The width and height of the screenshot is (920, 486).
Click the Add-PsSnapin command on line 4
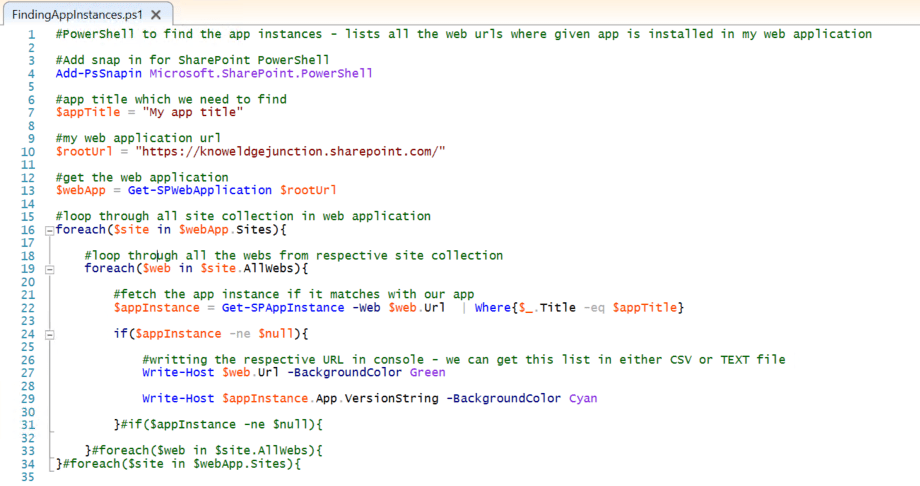click(x=99, y=73)
